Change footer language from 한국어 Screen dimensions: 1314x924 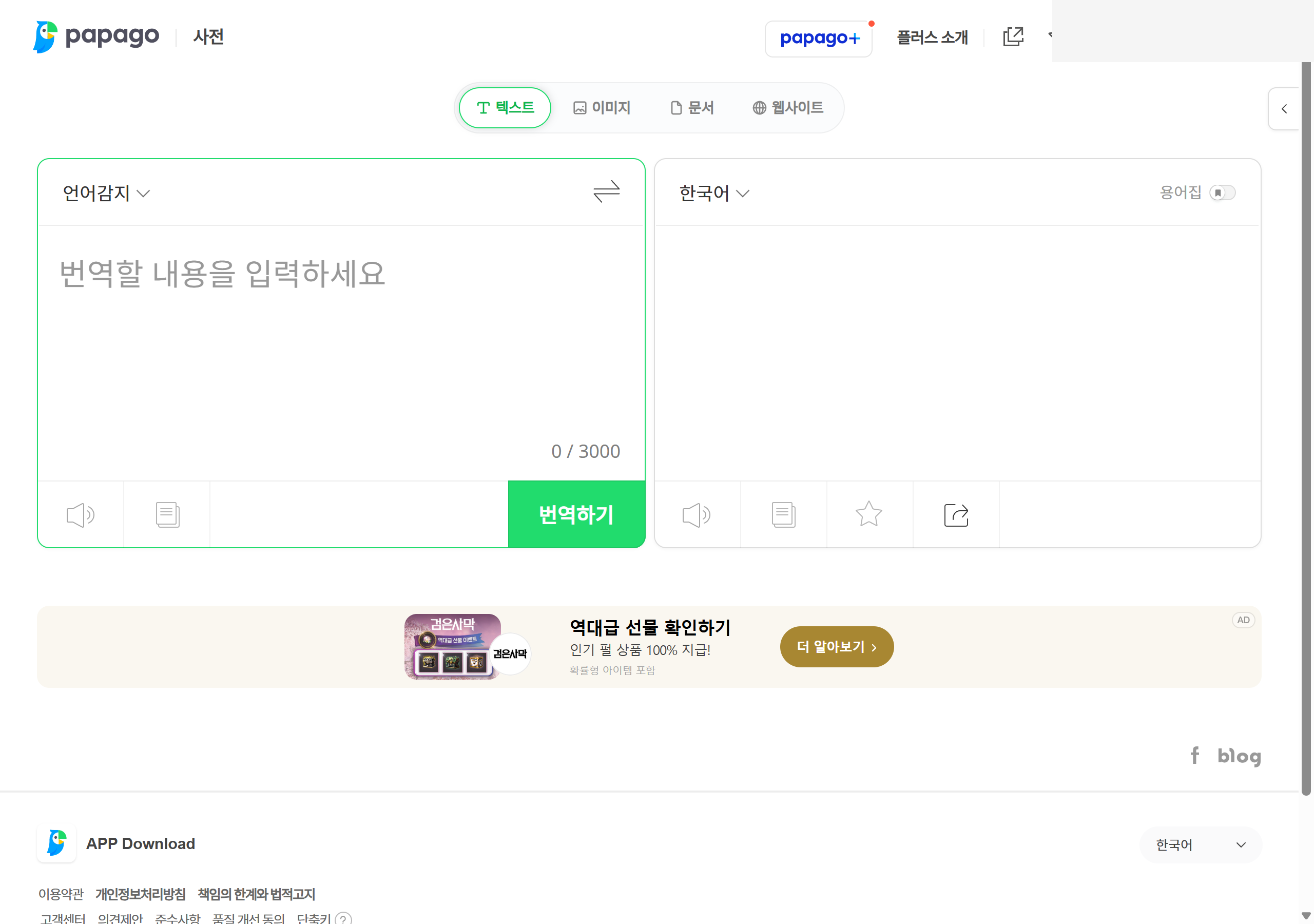coord(1200,844)
